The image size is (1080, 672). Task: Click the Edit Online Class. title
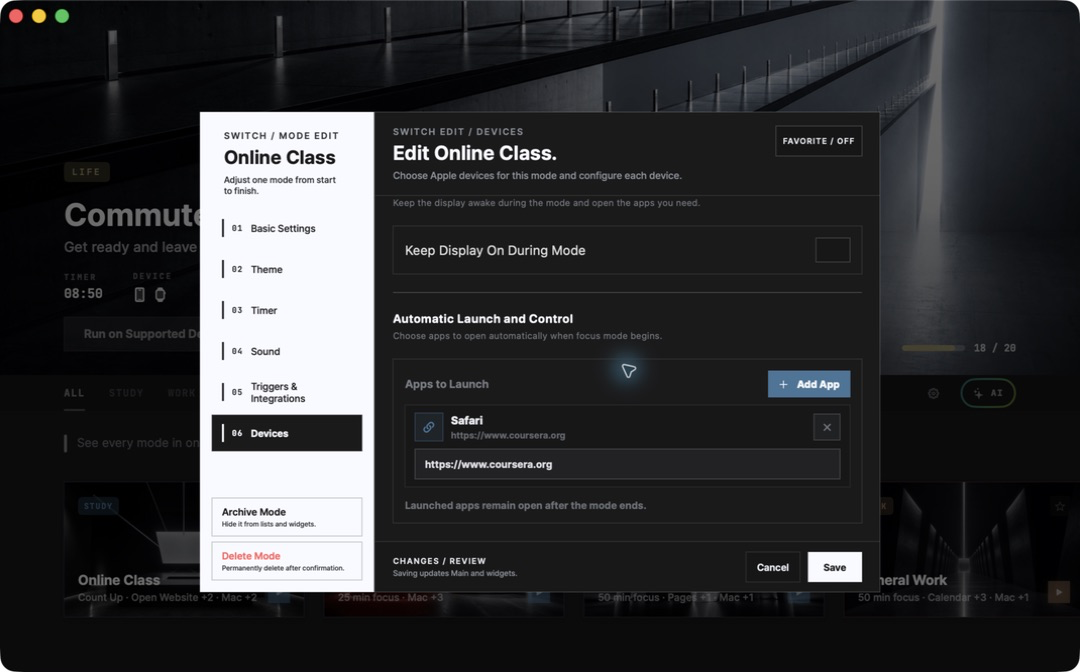[475, 153]
